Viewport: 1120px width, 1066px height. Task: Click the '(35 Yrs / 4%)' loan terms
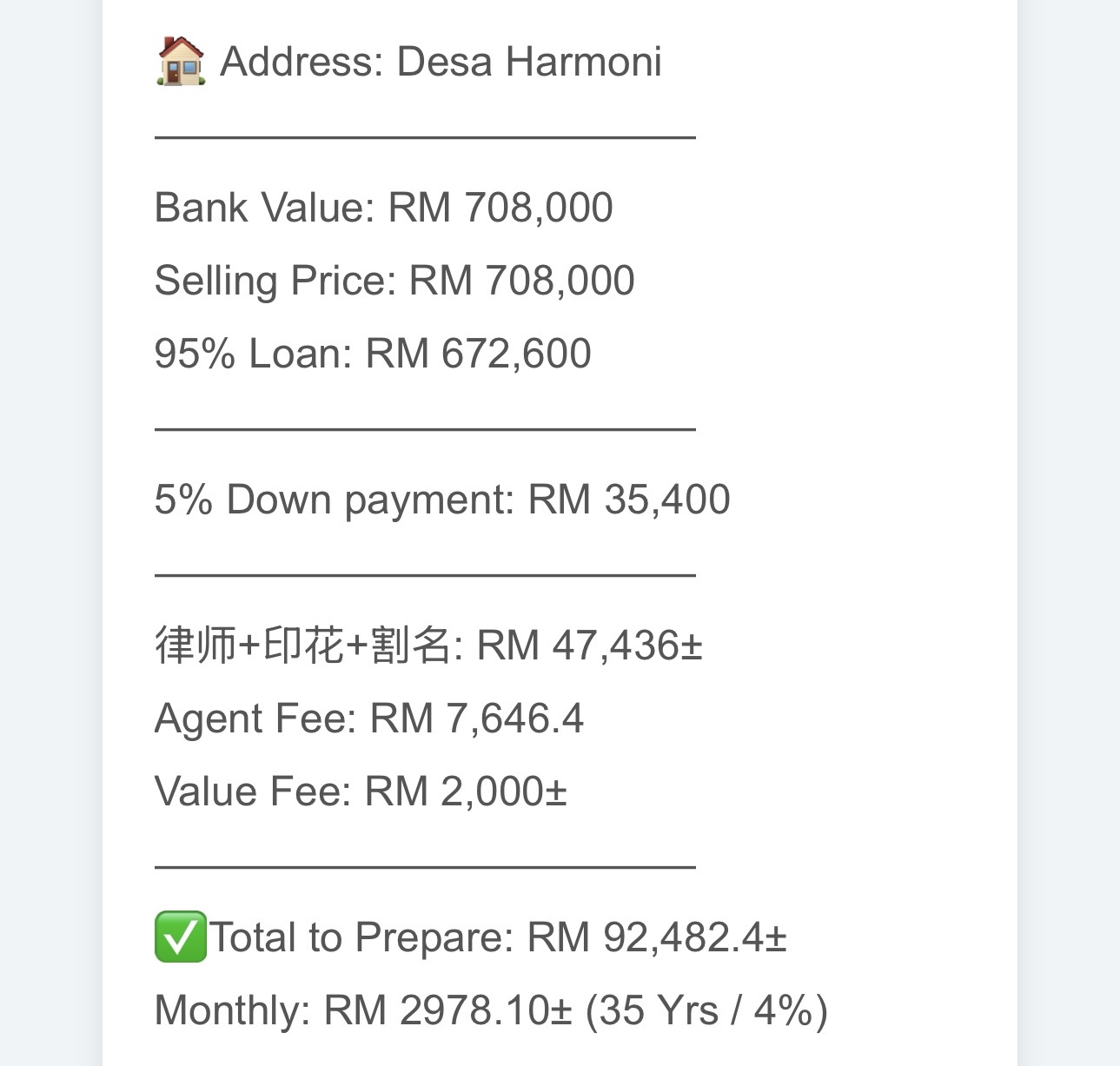(x=706, y=1011)
